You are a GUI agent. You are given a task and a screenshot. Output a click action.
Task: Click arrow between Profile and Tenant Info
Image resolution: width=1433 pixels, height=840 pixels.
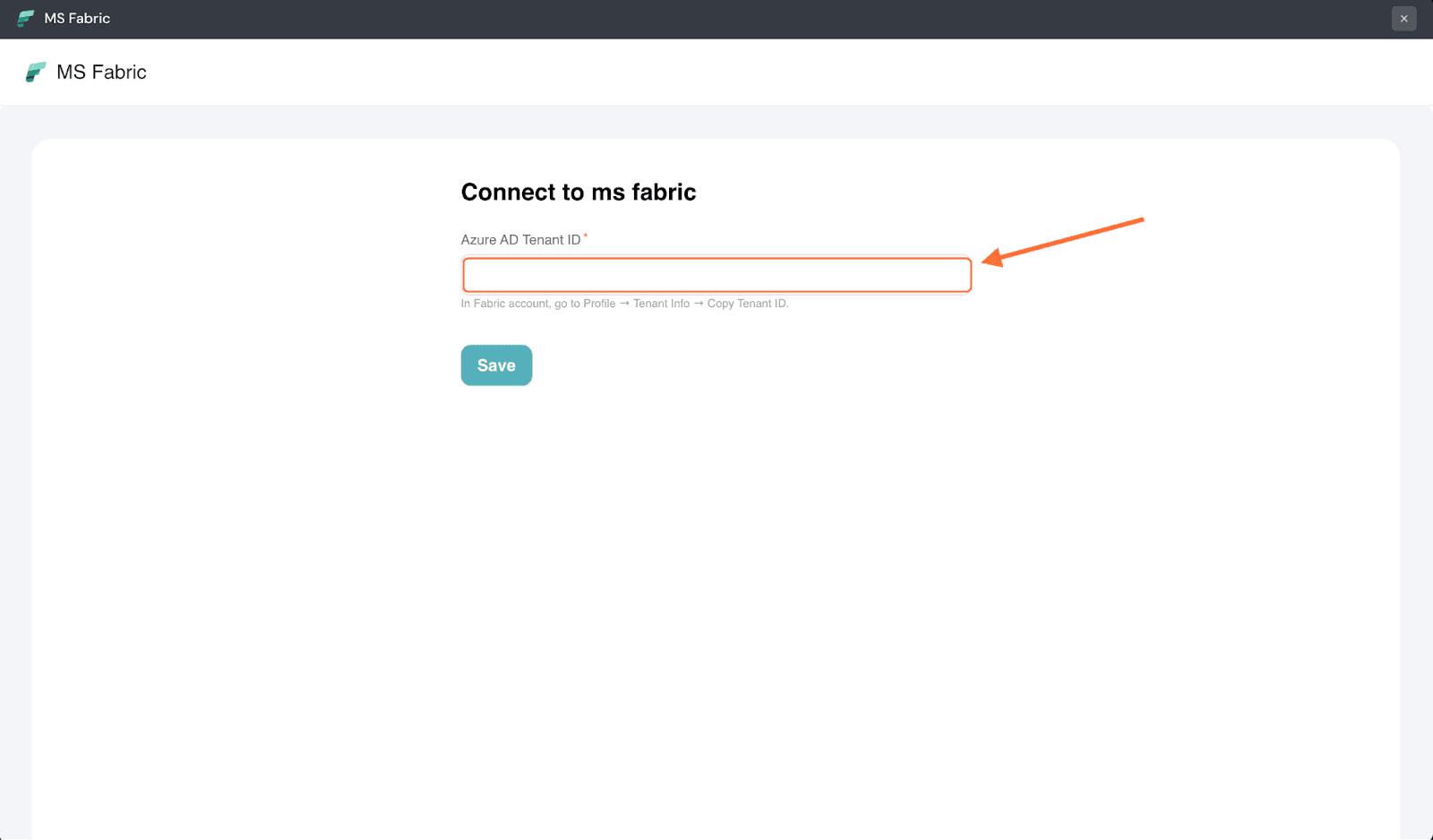coord(624,304)
